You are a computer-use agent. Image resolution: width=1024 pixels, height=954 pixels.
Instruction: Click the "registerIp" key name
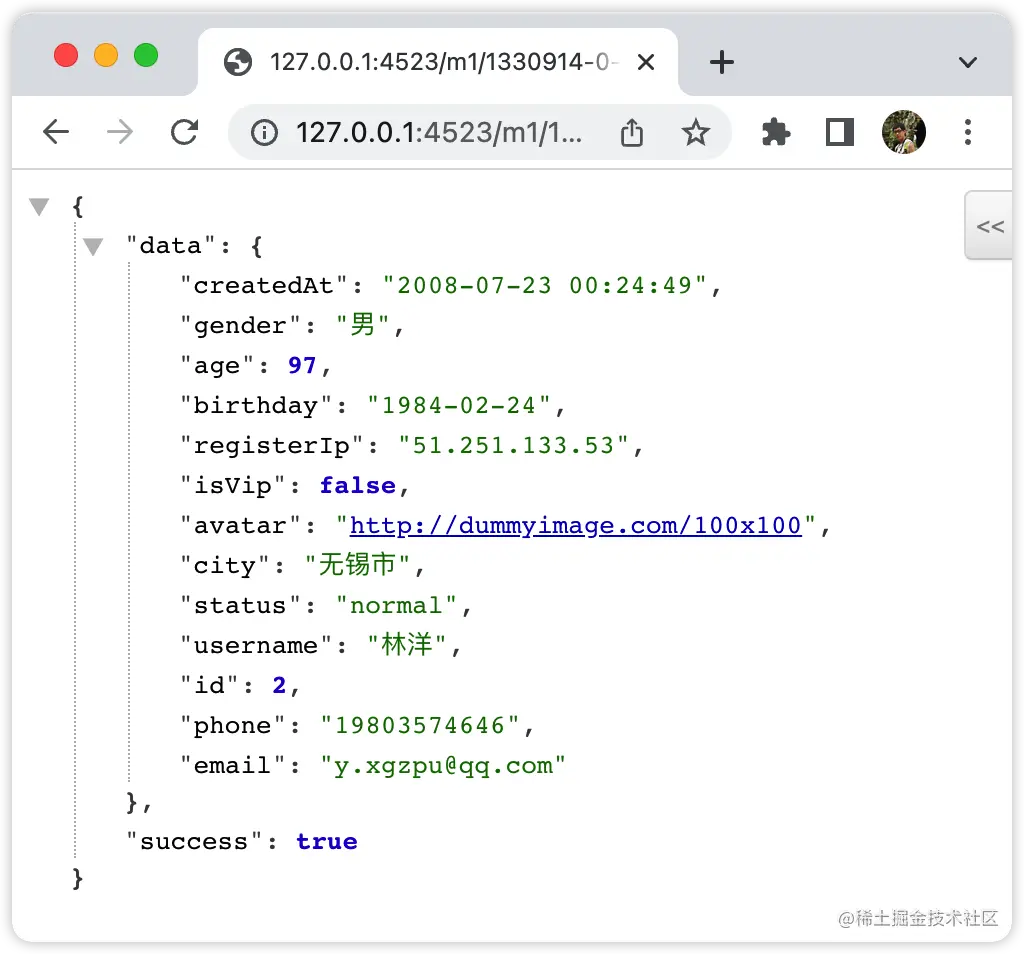271,445
